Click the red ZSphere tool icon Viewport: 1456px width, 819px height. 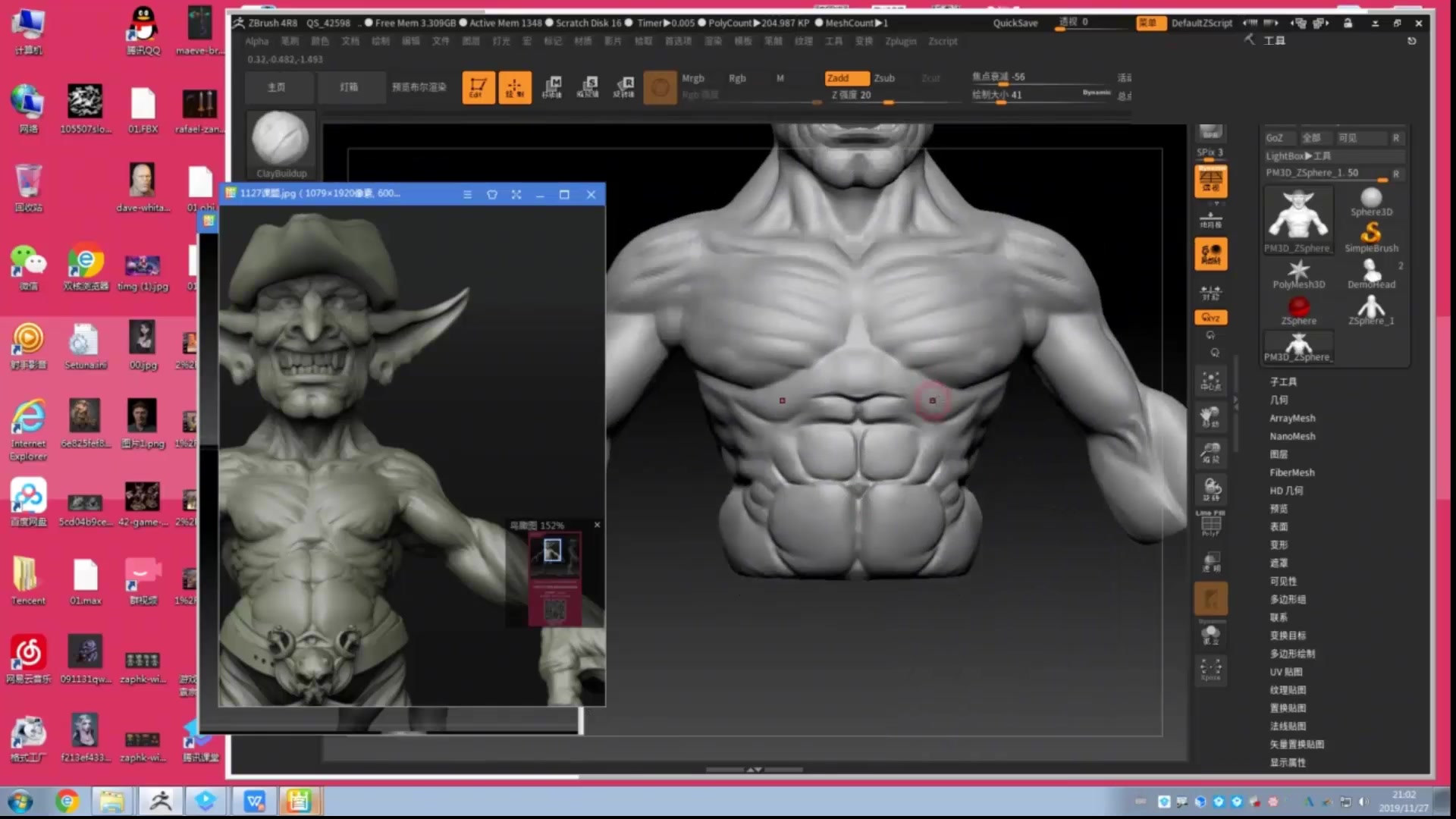pyautogui.click(x=1298, y=307)
